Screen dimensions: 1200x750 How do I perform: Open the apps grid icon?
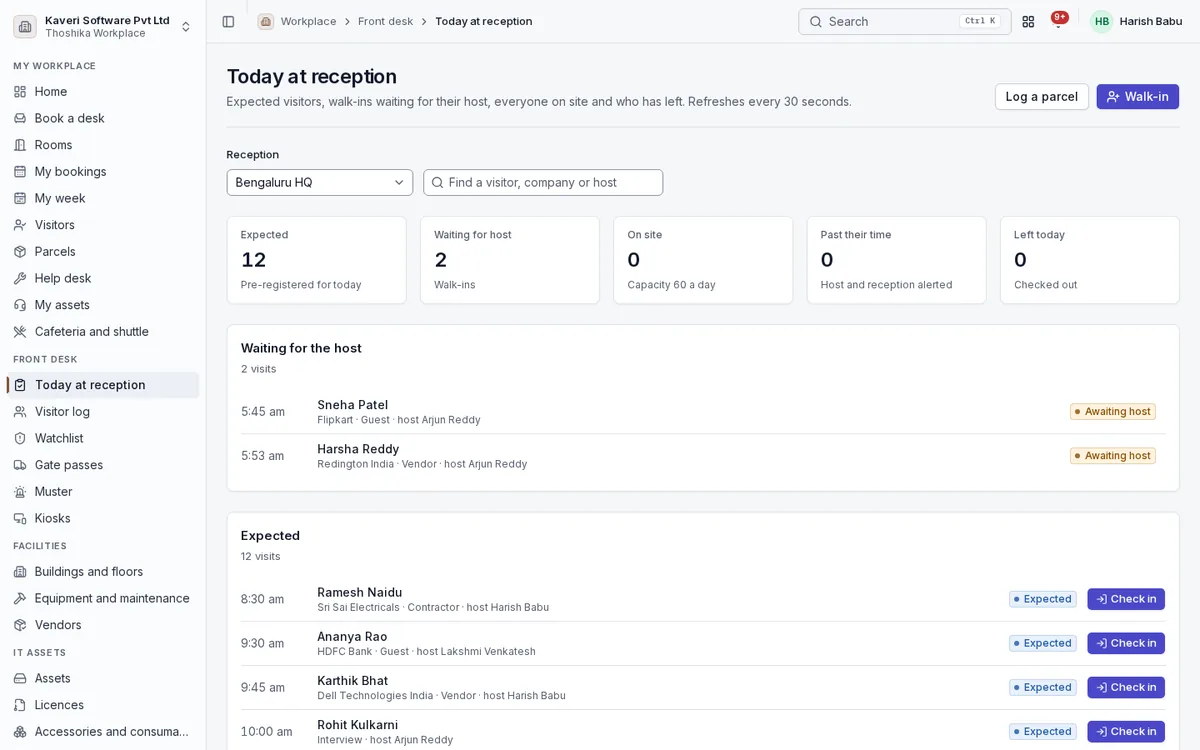pos(1028,21)
